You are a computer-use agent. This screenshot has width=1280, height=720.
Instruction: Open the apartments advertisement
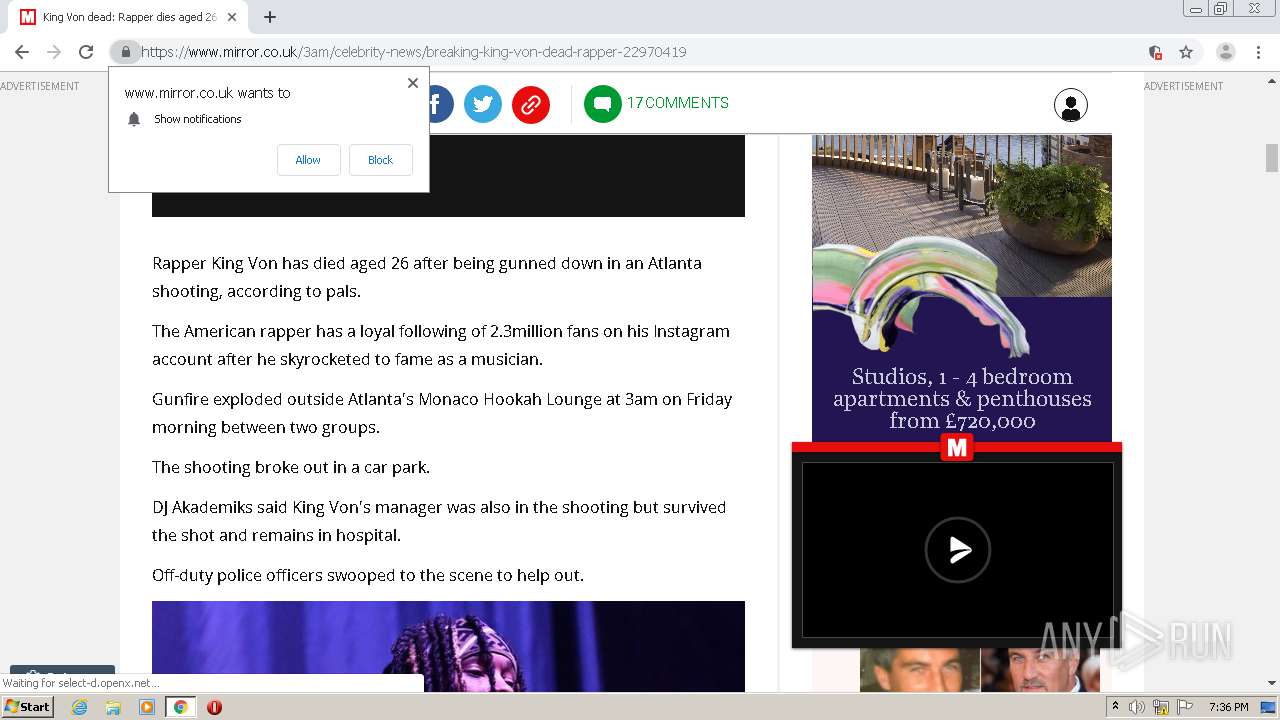pyautogui.click(x=962, y=288)
